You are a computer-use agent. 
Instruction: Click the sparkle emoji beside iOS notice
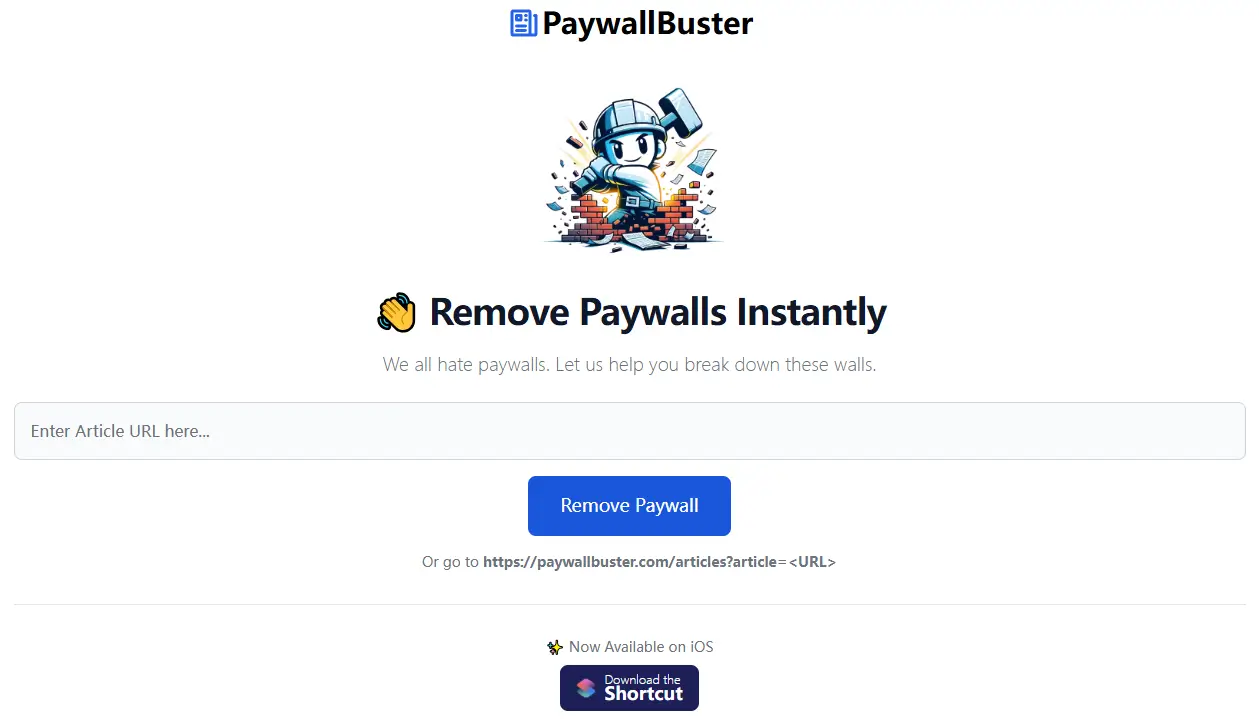pyautogui.click(x=555, y=647)
